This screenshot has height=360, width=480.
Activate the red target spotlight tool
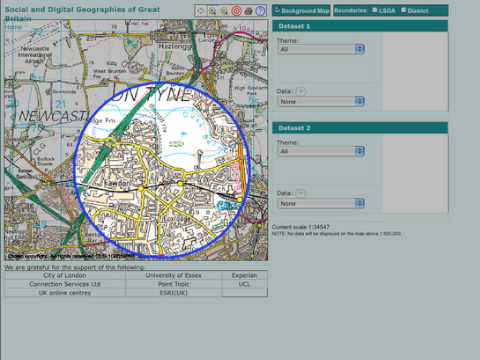coord(236,11)
